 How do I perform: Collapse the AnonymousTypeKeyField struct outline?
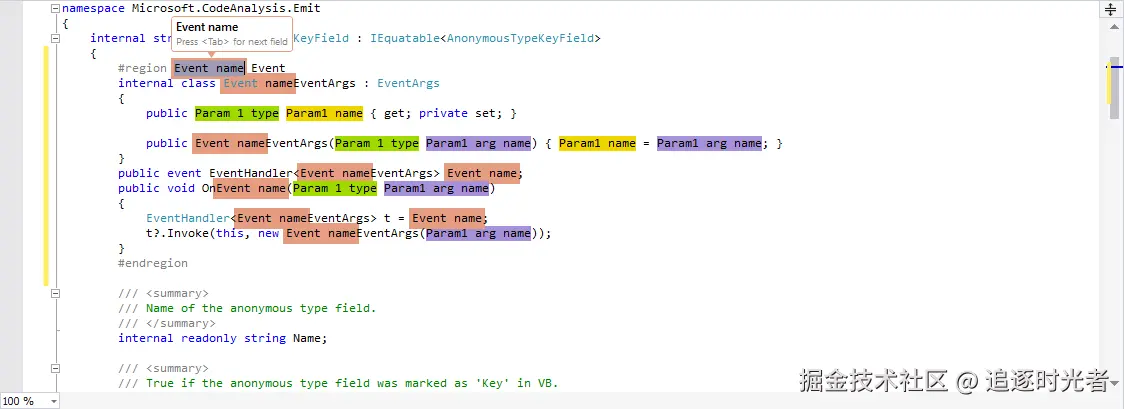click(x=55, y=38)
